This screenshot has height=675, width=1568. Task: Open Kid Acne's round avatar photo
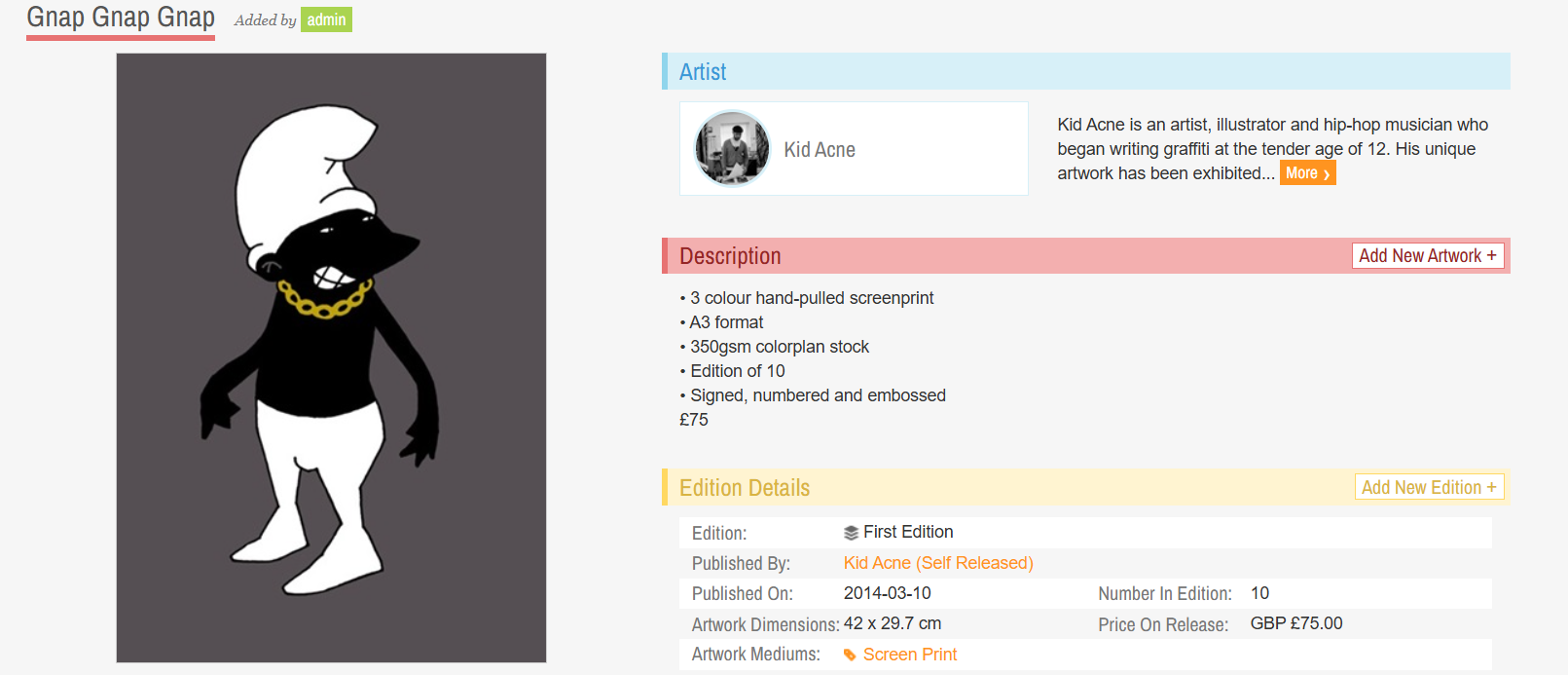click(732, 149)
